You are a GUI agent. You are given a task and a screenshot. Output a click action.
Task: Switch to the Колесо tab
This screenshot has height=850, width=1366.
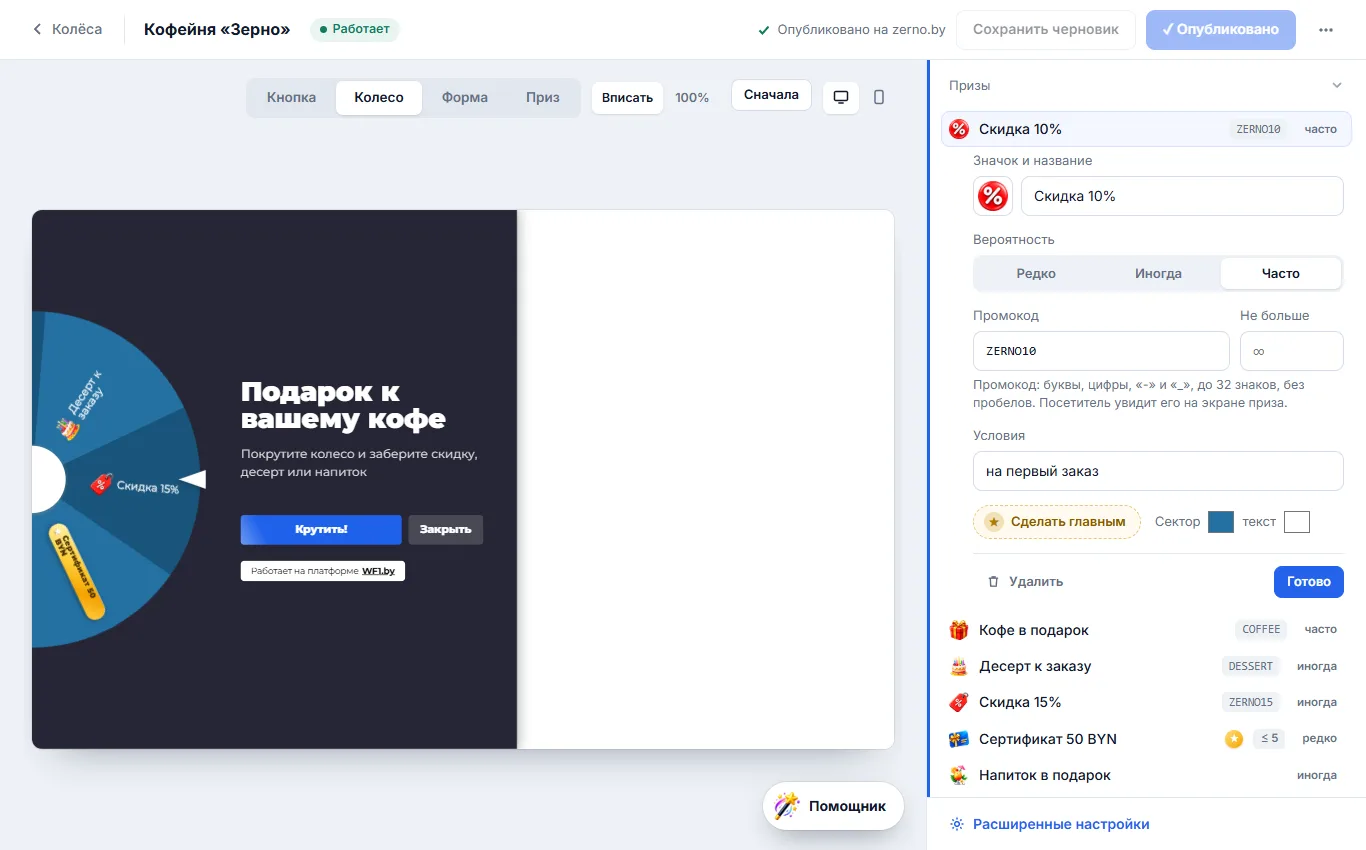379,98
